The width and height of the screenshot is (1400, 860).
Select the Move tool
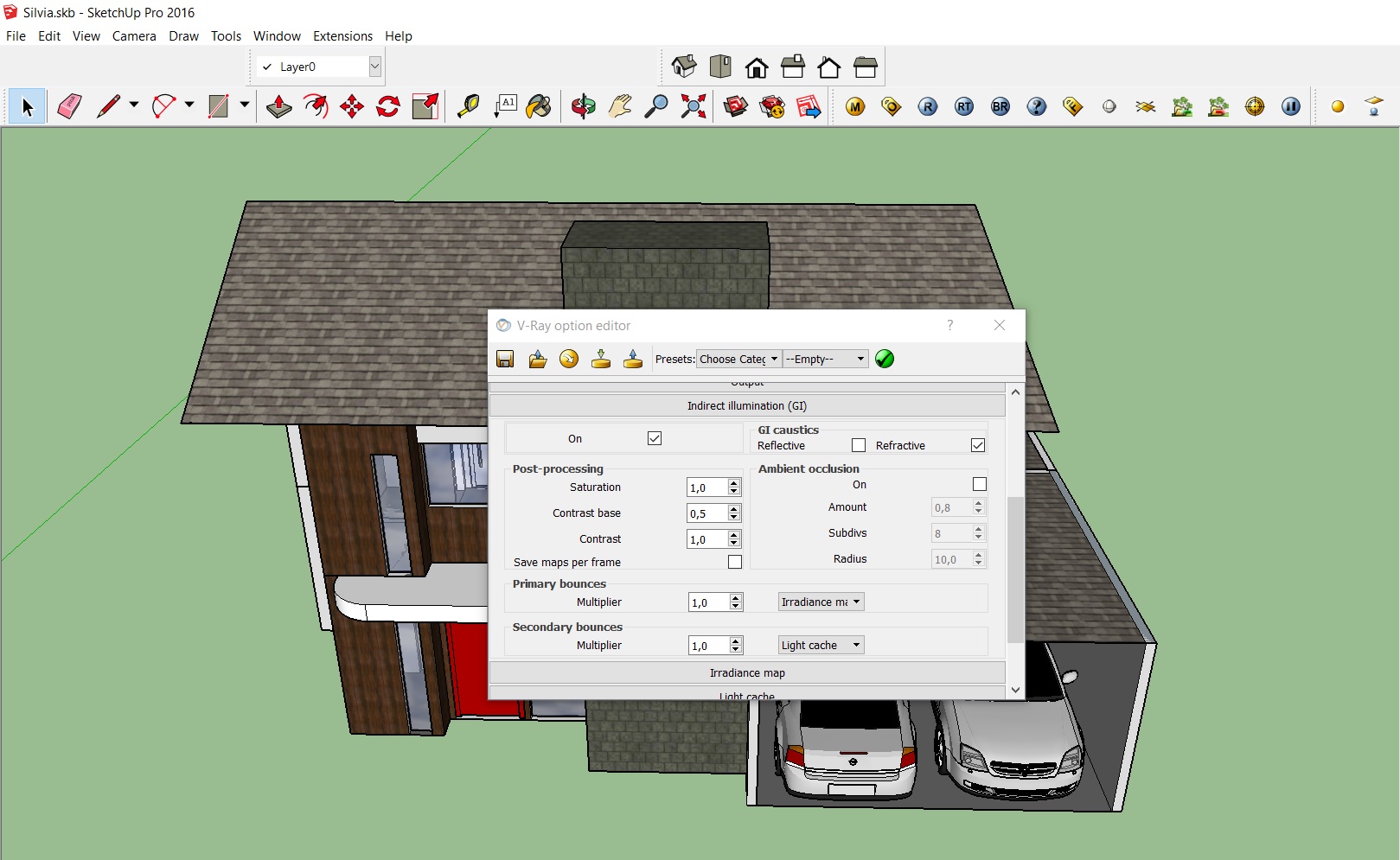tap(351, 106)
